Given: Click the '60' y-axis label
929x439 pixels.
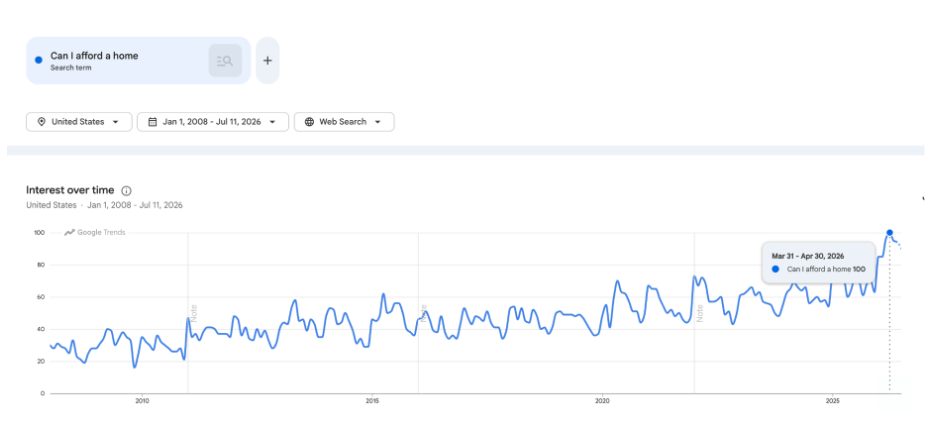Looking at the screenshot, I should click(x=42, y=297).
